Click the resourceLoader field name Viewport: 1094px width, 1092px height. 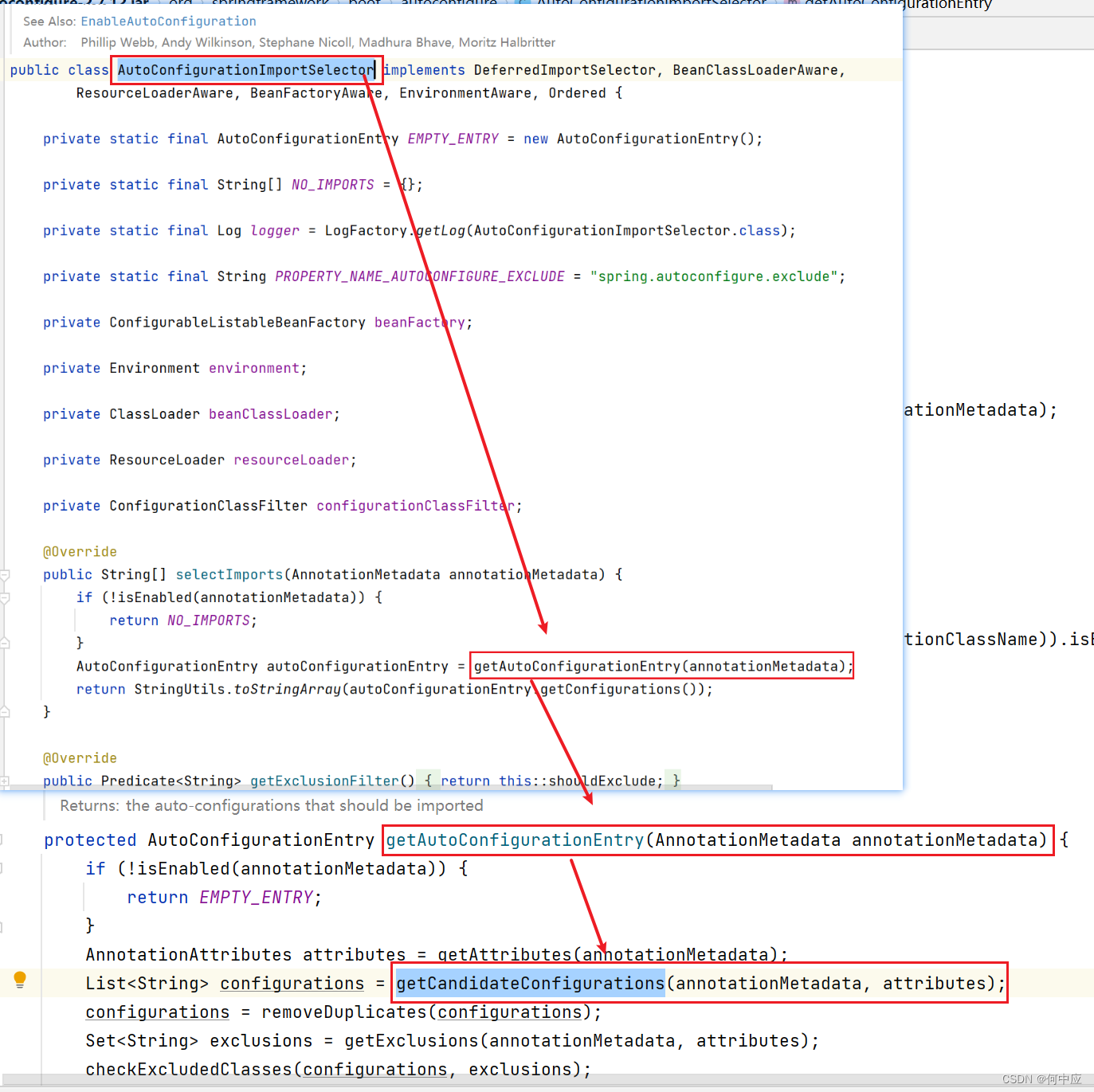tap(292, 460)
